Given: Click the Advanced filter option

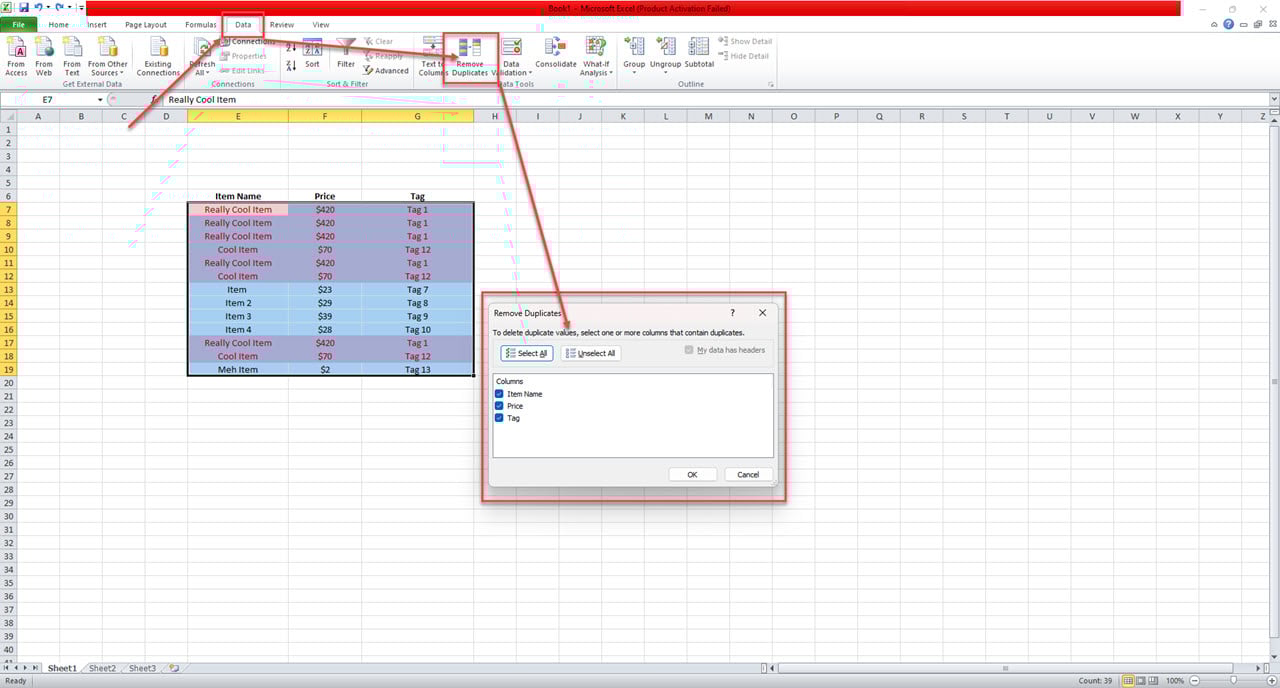Looking at the screenshot, I should coord(388,70).
